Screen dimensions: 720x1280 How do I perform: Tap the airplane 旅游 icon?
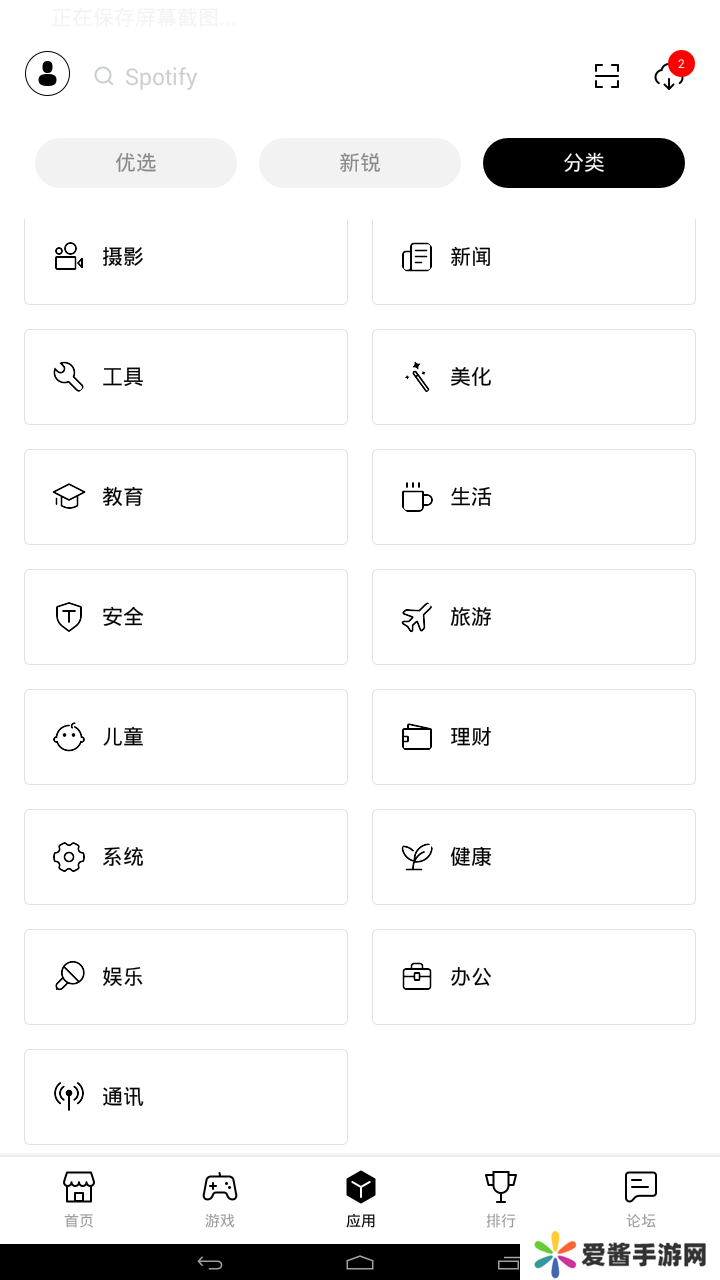tap(416, 617)
